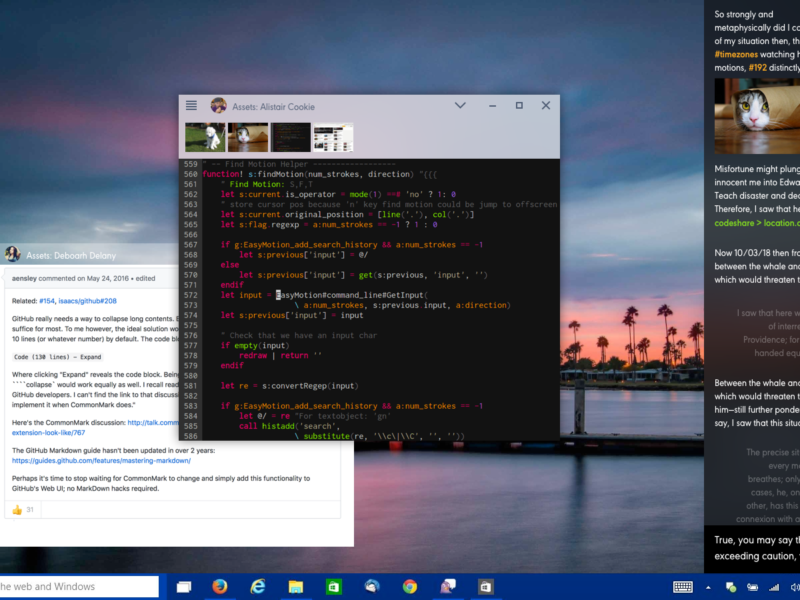The image size is (800, 600).
Task: Open the network signal tray icon
Action: click(774, 587)
